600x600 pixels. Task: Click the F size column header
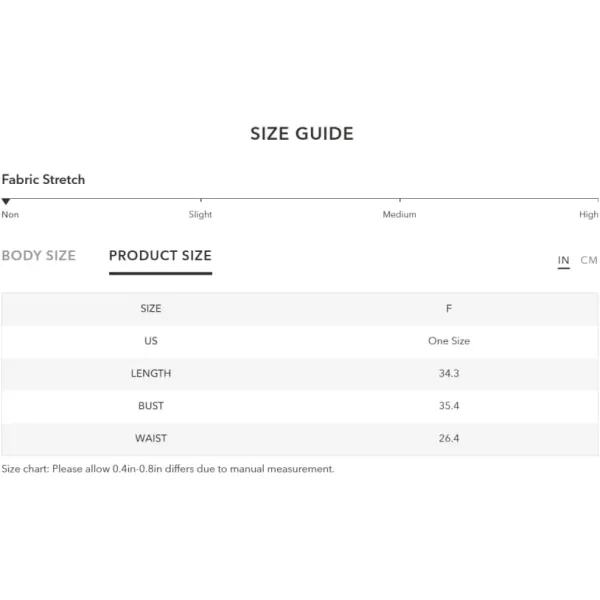[x=449, y=308]
